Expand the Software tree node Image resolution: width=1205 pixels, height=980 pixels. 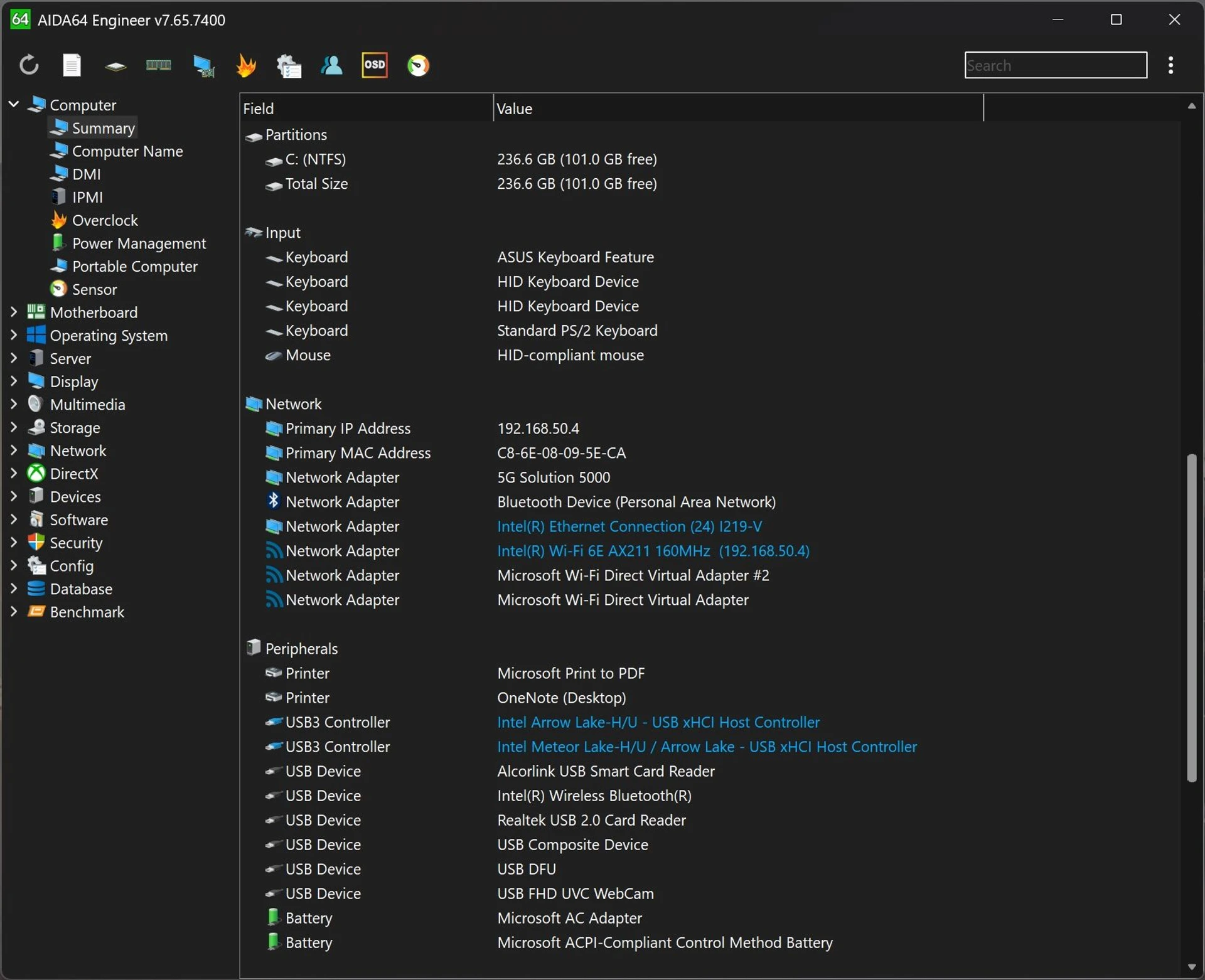(x=14, y=519)
